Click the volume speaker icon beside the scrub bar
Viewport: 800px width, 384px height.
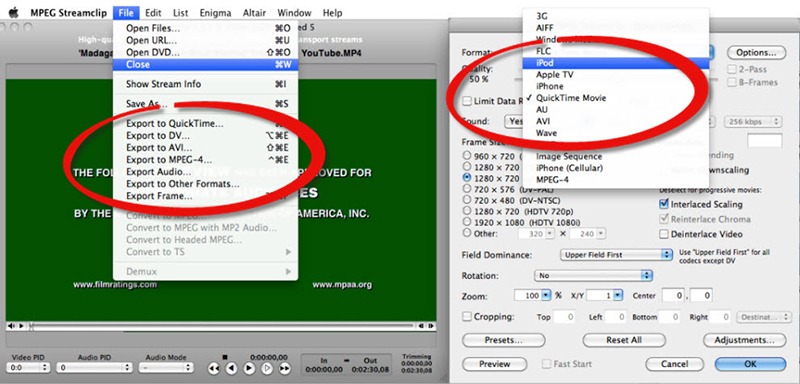click(11, 325)
